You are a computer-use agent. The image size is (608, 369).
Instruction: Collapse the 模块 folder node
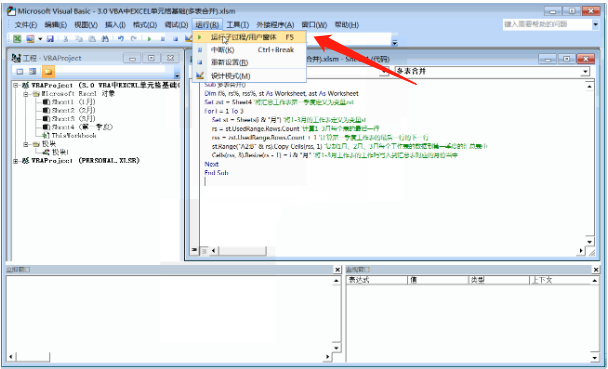(26, 144)
